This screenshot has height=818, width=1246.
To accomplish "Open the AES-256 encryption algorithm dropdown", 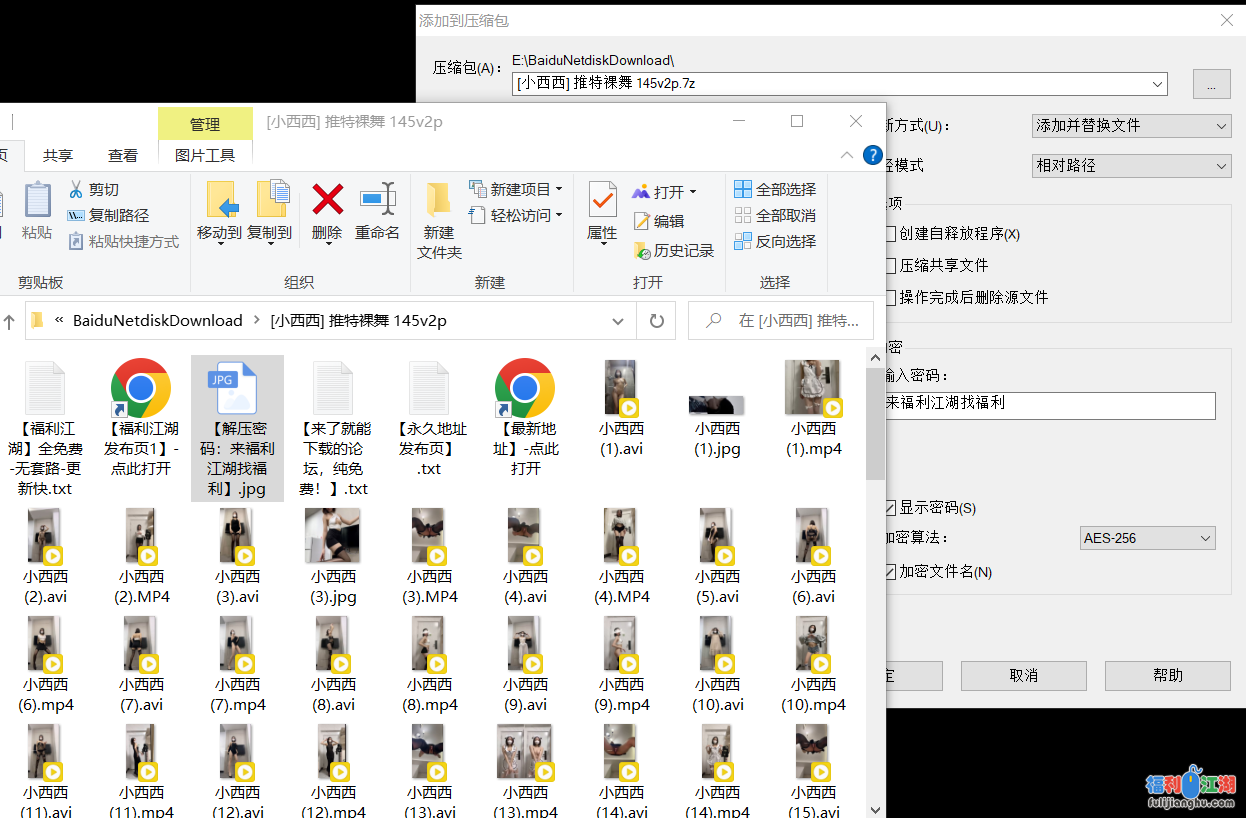I will (1147, 538).
